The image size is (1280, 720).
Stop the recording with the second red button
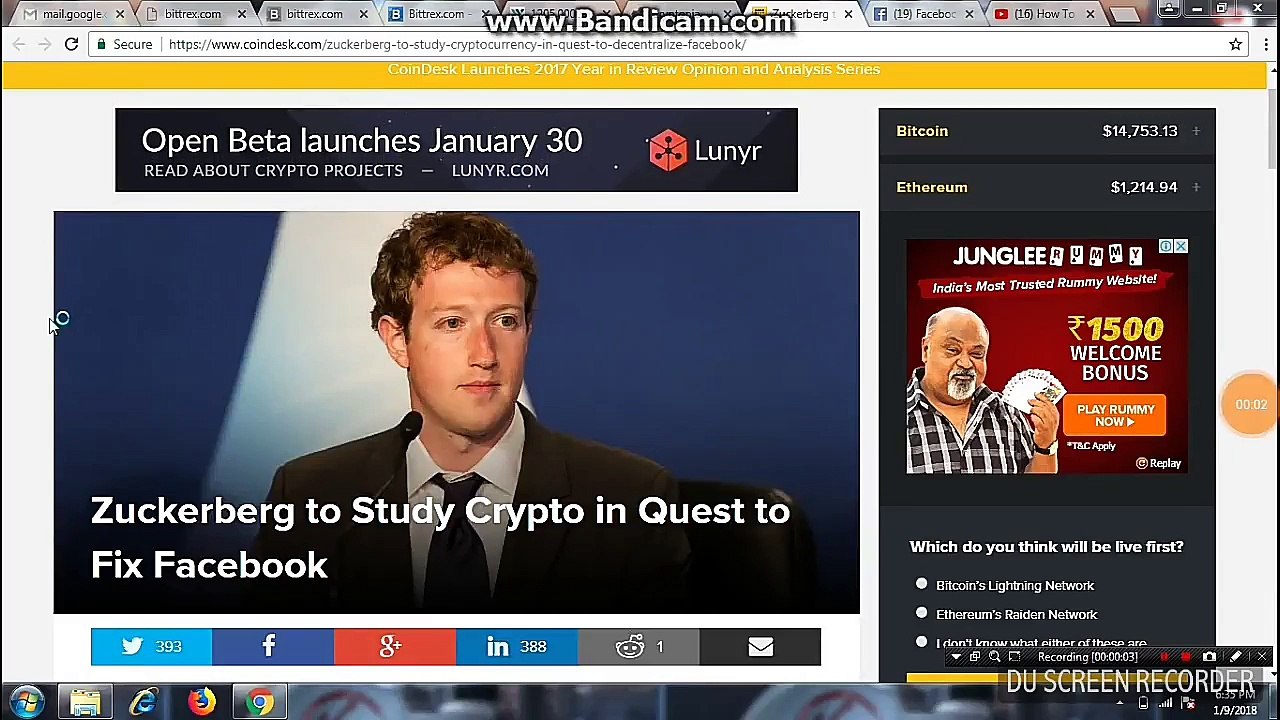pos(1186,657)
